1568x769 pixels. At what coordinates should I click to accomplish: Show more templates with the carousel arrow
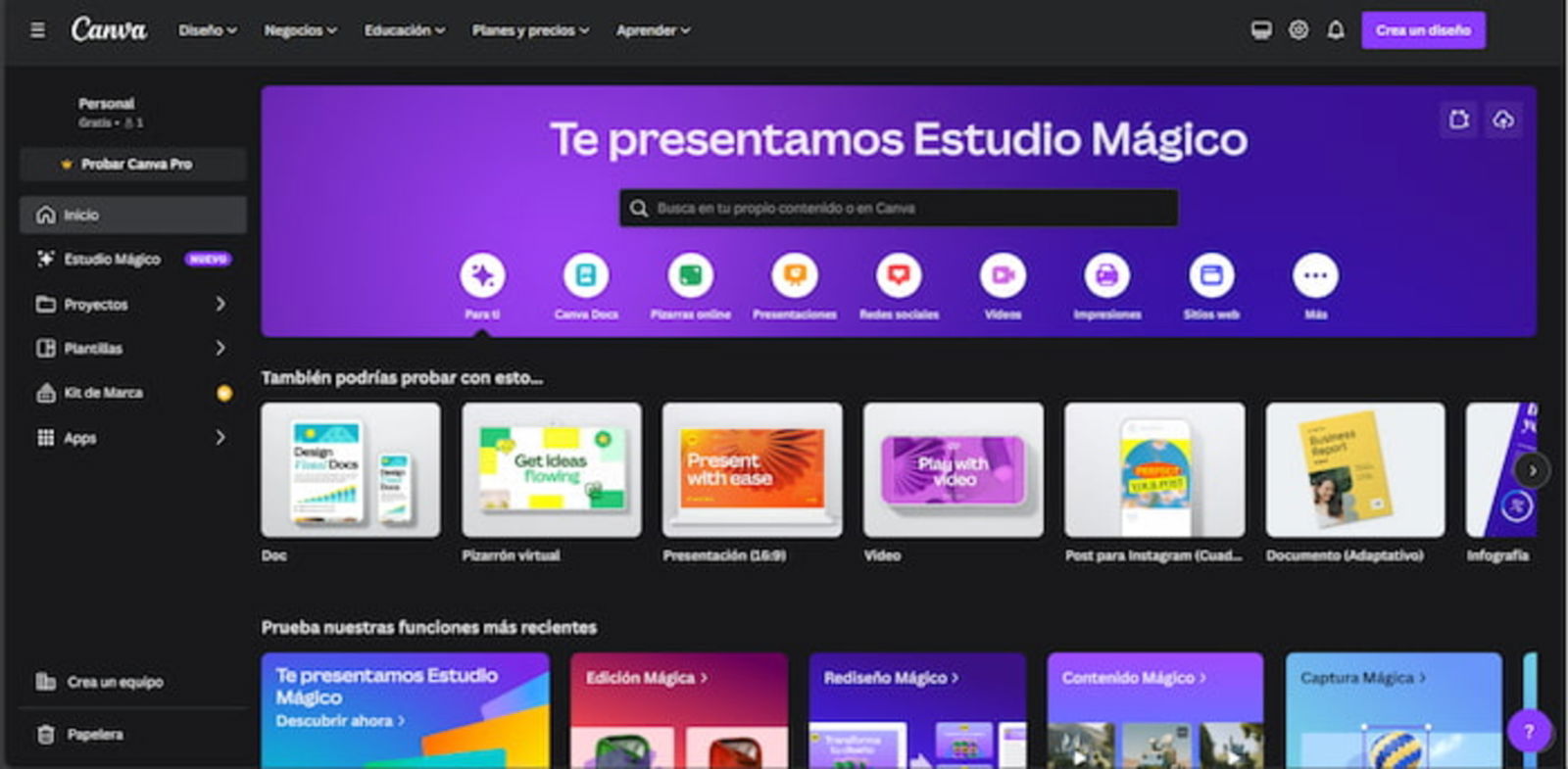pos(1533,471)
